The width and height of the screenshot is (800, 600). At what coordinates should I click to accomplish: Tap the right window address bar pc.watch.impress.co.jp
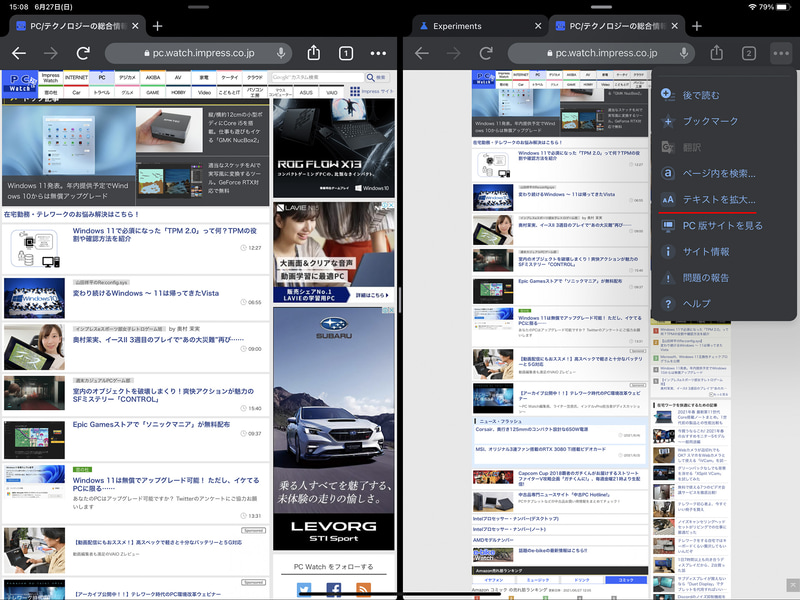(x=602, y=53)
